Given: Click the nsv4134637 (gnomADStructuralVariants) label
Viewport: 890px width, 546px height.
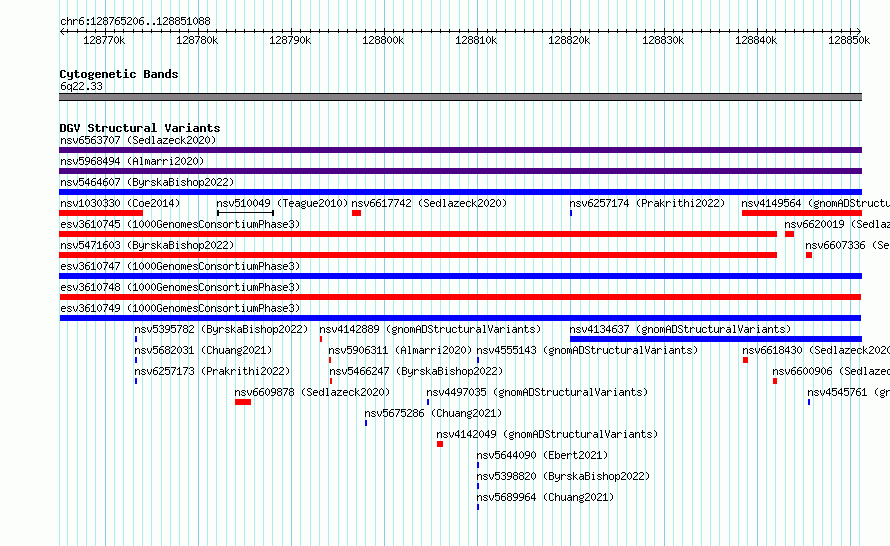Looking at the screenshot, I should coord(680,329).
